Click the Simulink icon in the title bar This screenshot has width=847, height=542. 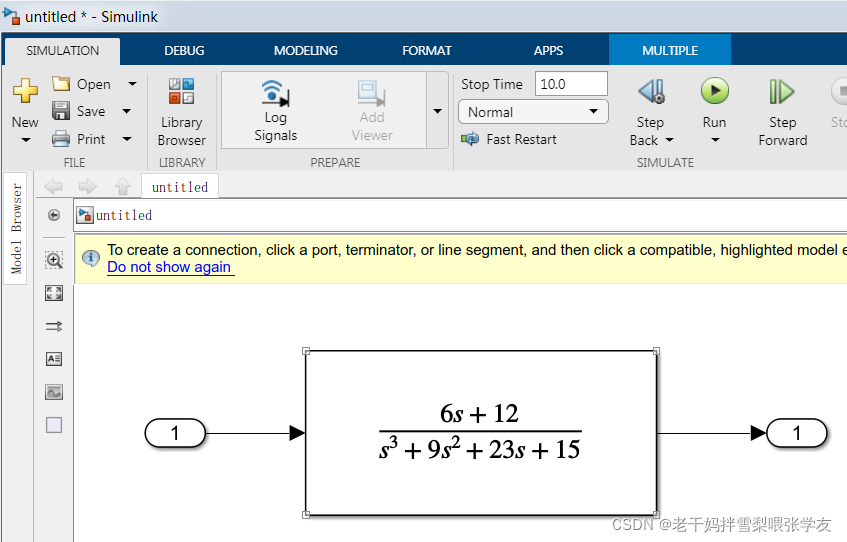(11, 16)
